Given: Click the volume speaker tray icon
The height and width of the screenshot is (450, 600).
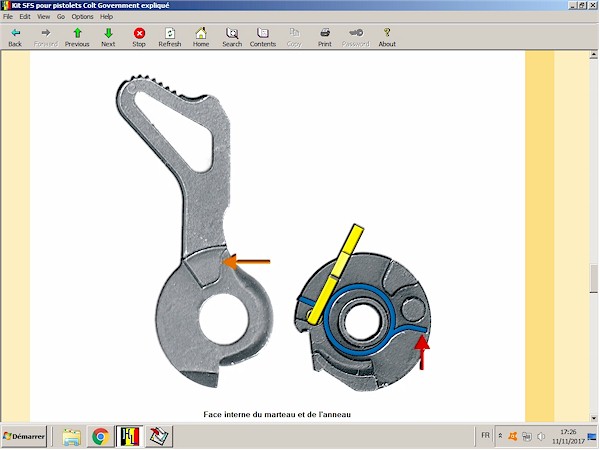Looking at the screenshot, I should [x=541, y=436].
